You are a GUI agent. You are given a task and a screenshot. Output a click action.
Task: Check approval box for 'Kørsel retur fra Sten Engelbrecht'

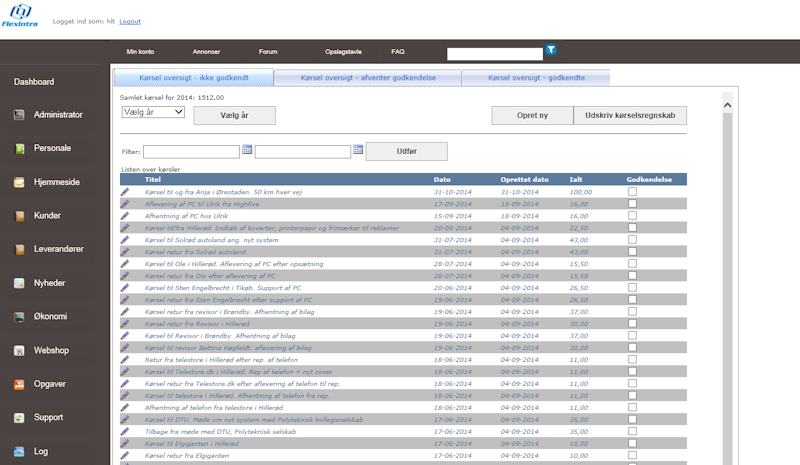click(633, 300)
